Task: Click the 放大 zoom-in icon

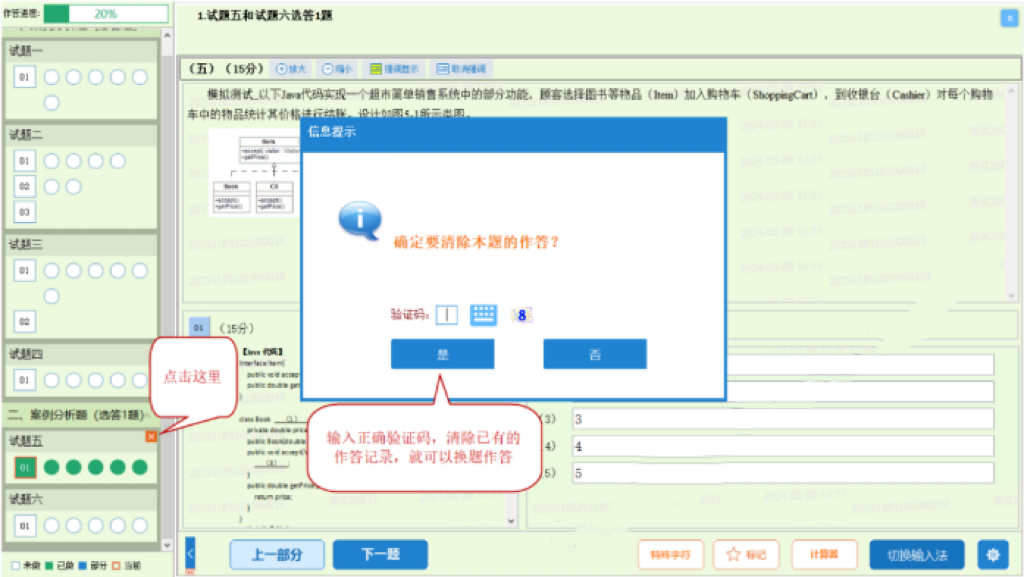Action: coord(291,69)
